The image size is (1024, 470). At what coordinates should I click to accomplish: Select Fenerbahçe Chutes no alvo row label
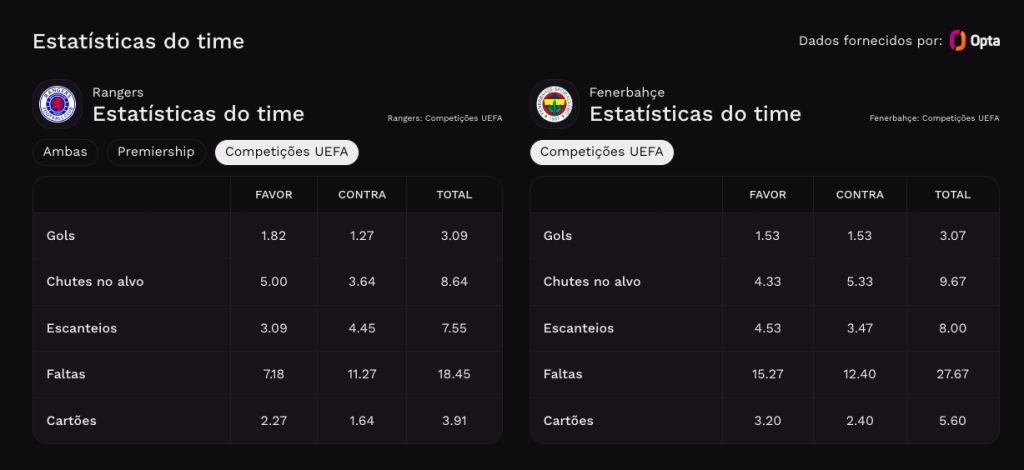(x=592, y=282)
